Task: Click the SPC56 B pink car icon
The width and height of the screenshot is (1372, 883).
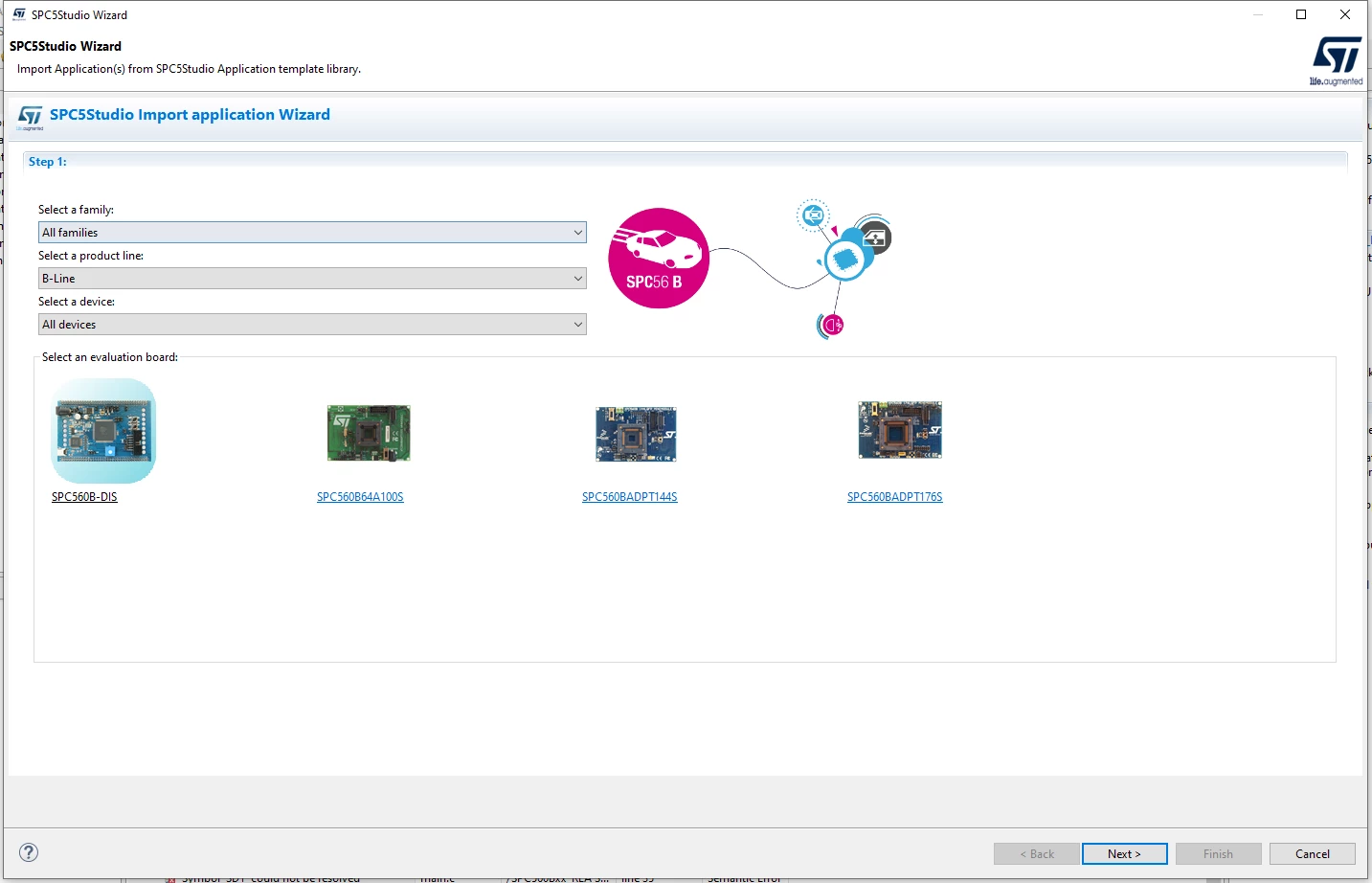Action: coord(659,258)
